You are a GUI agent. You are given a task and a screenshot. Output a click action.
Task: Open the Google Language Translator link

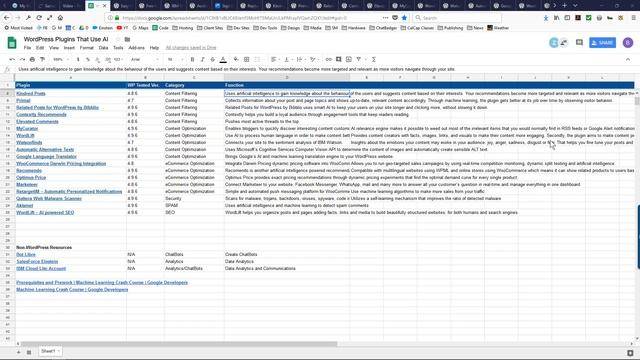point(46,156)
